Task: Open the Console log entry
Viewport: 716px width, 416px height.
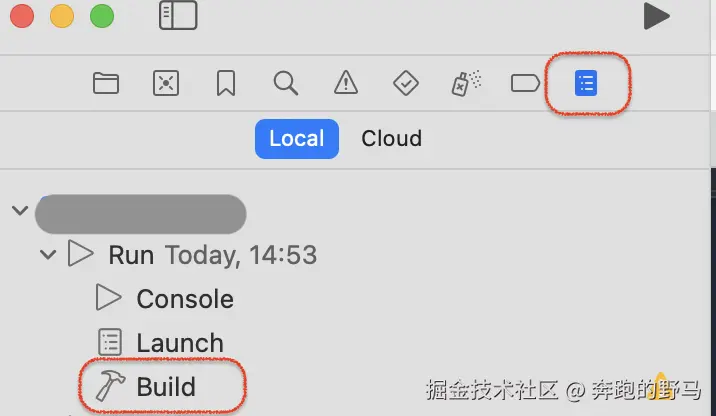Action: coord(165,299)
